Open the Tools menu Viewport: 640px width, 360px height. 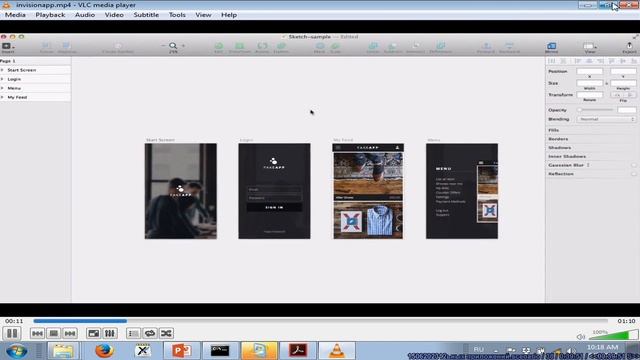177,15
